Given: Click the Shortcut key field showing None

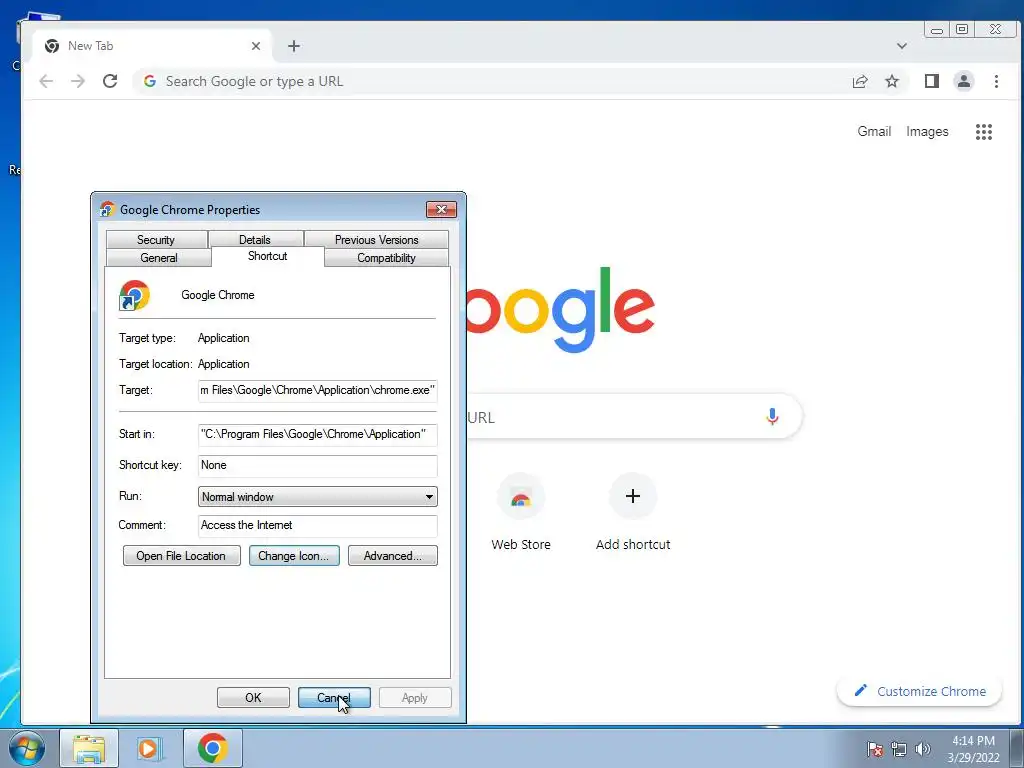Looking at the screenshot, I should (317, 466).
